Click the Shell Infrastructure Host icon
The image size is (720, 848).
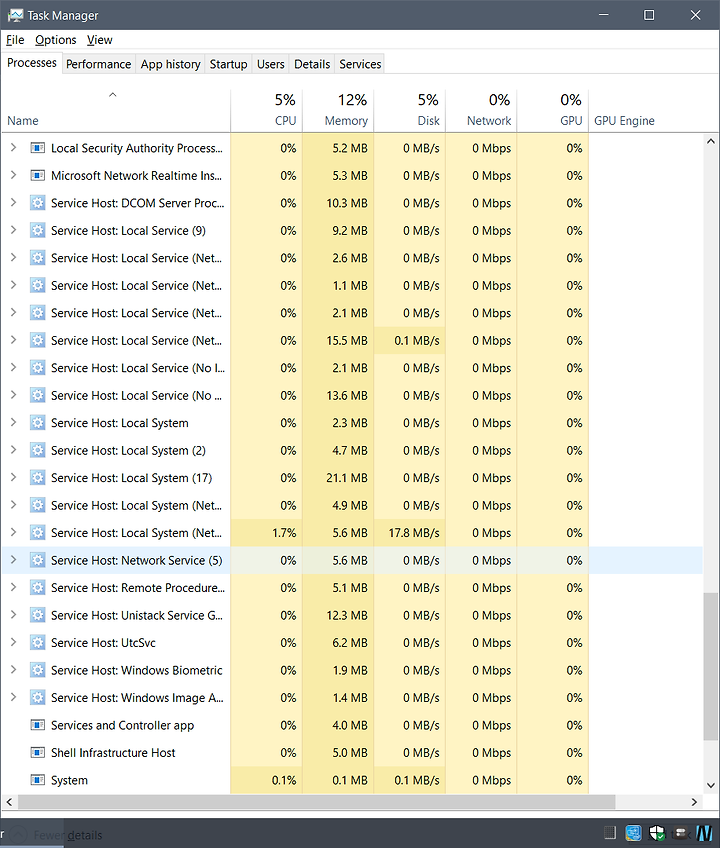(x=37, y=752)
